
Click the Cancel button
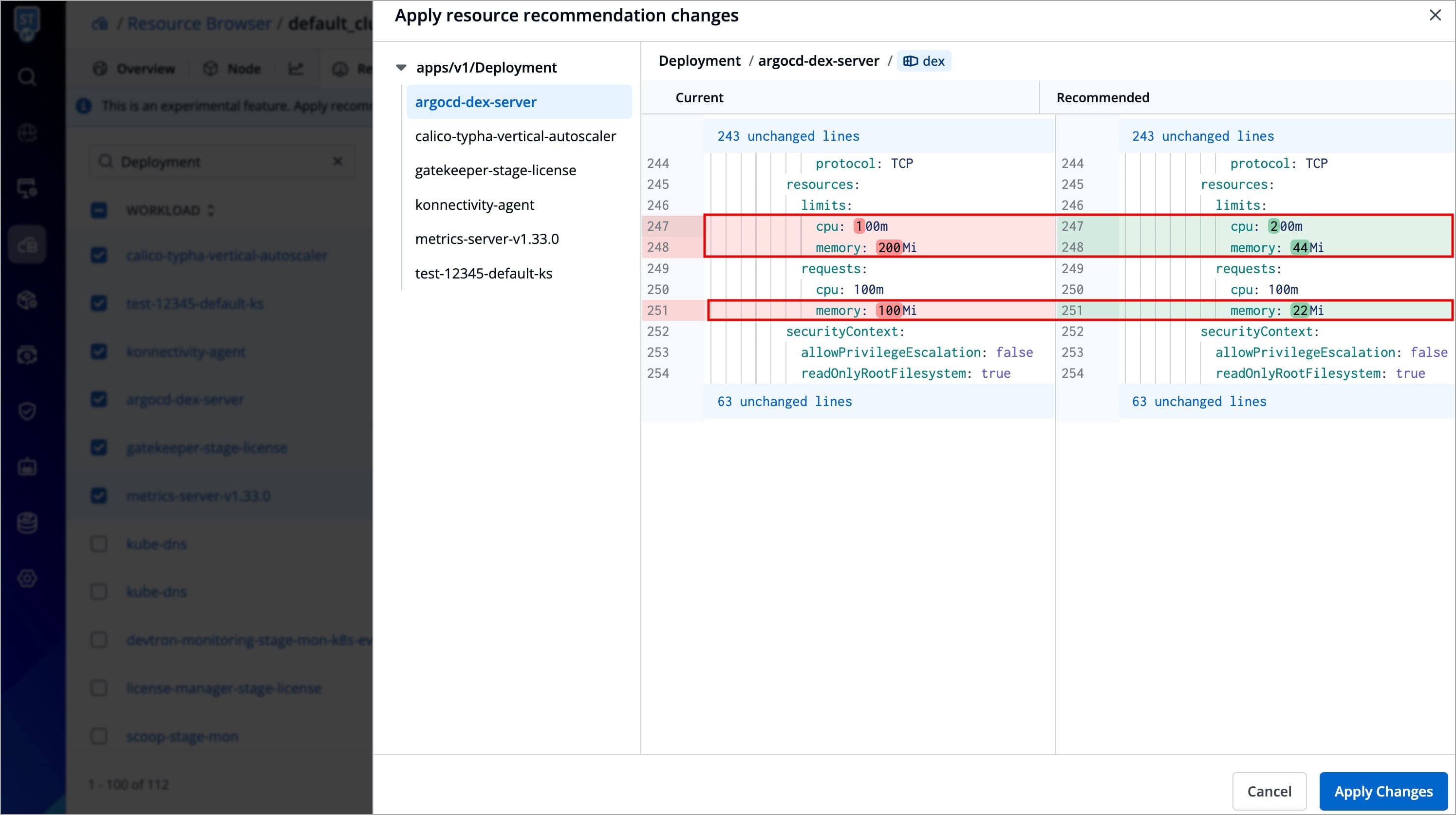[x=1269, y=791]
